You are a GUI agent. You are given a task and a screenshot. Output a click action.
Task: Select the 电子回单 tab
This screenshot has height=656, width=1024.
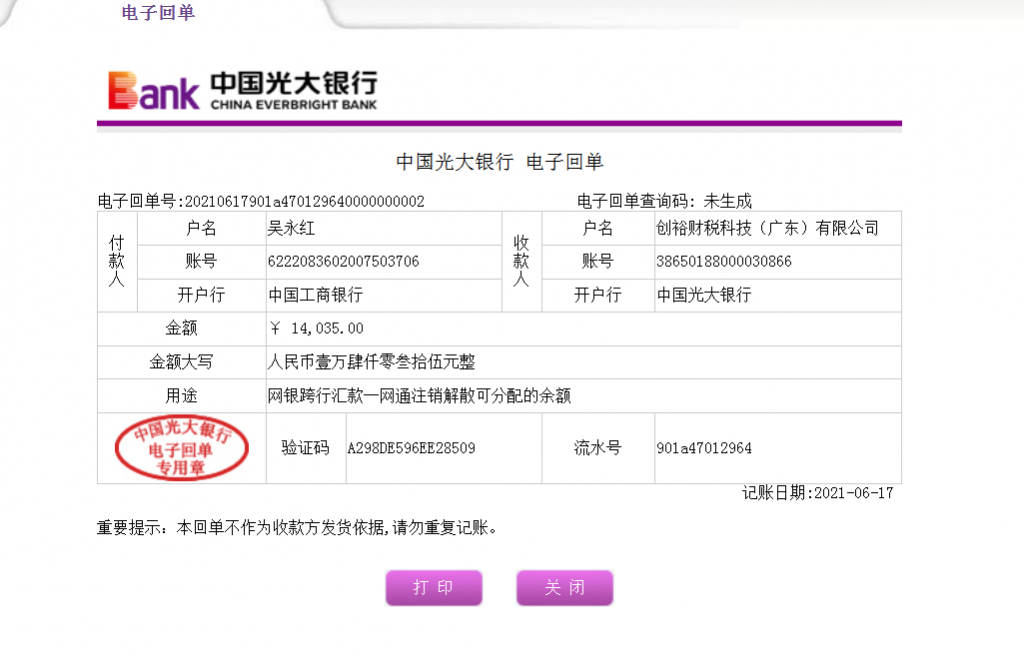tap(158, 12)
